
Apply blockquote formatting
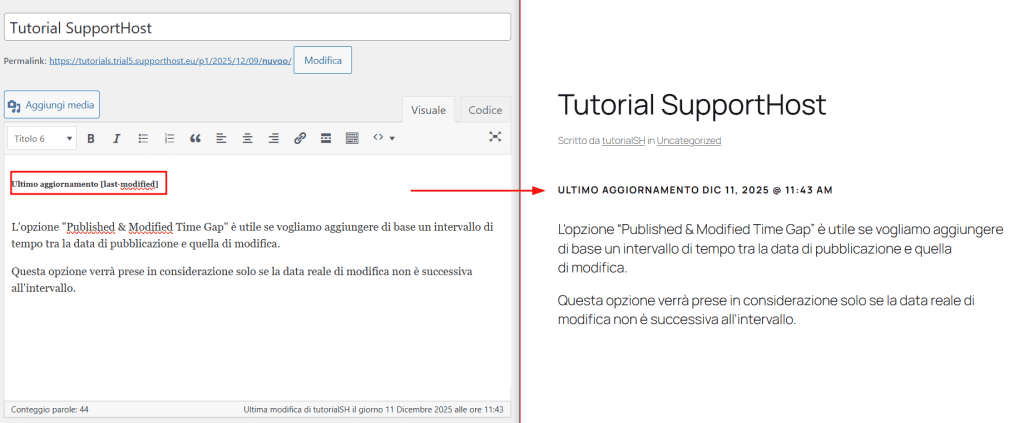195,138
